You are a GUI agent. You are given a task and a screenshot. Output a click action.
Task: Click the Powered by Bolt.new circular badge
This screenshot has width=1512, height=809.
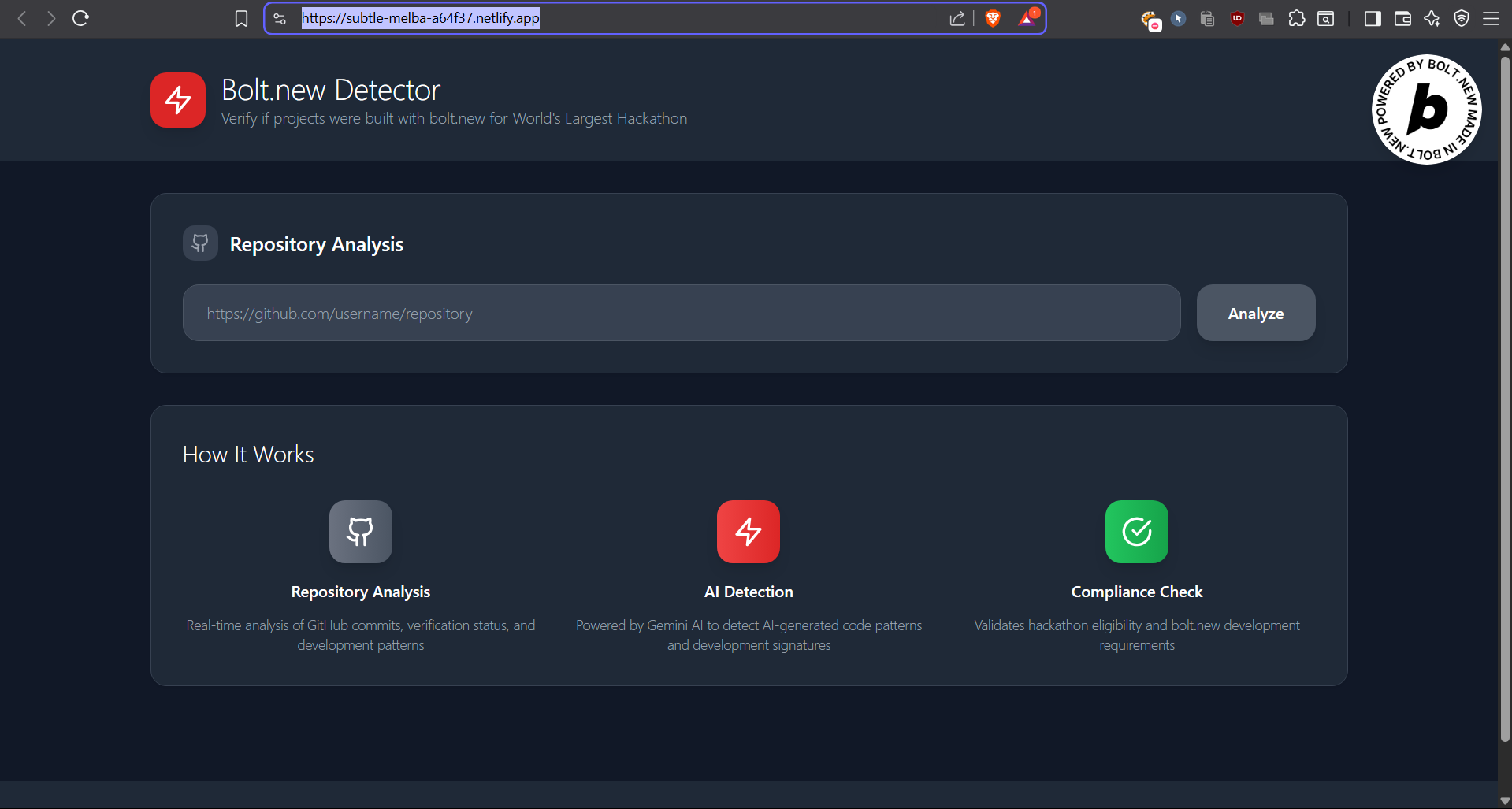pyautogui.click(x=1427, y=109)
